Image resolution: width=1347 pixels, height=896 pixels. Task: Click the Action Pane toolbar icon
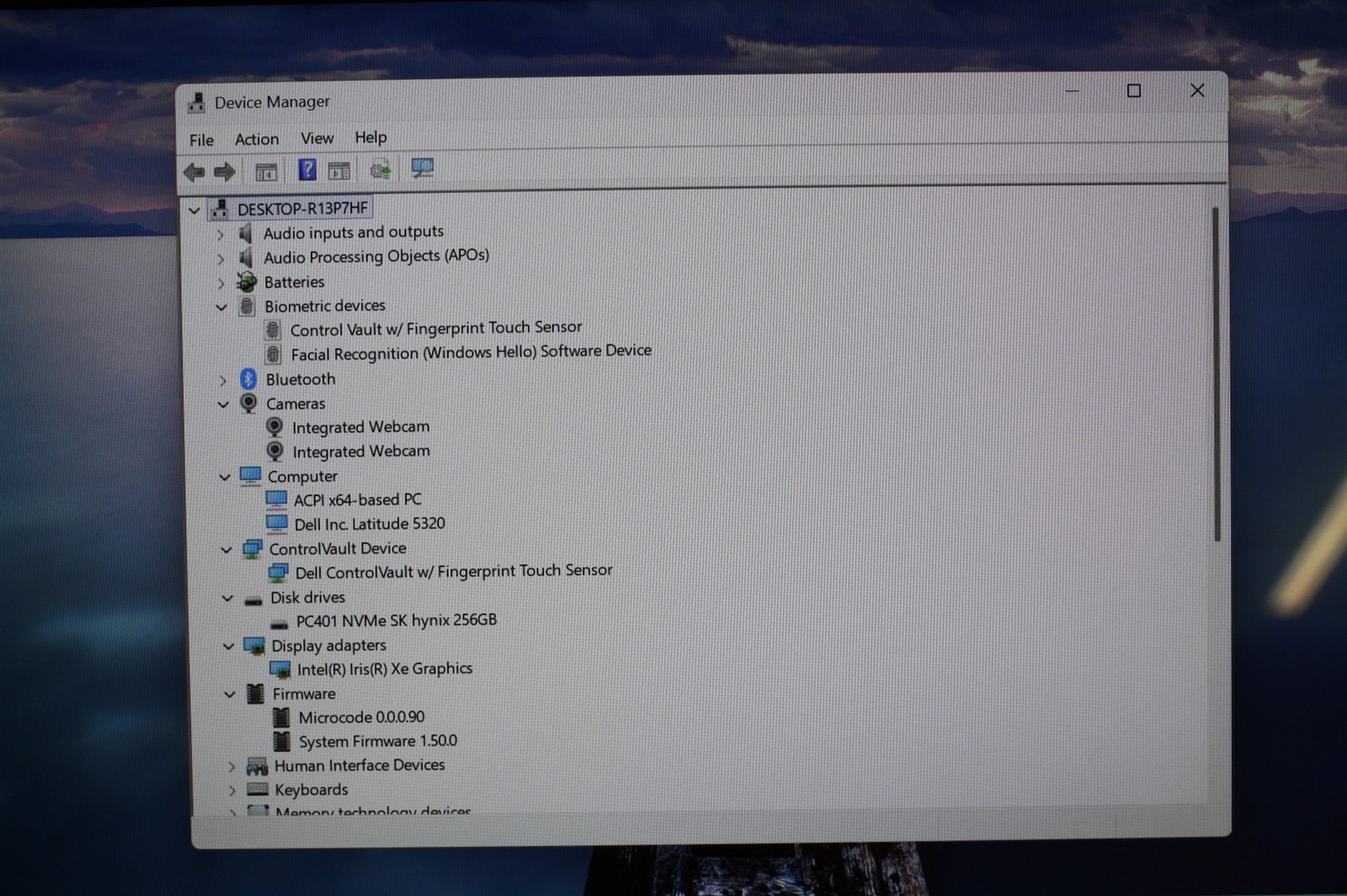(x=339, y=170)
